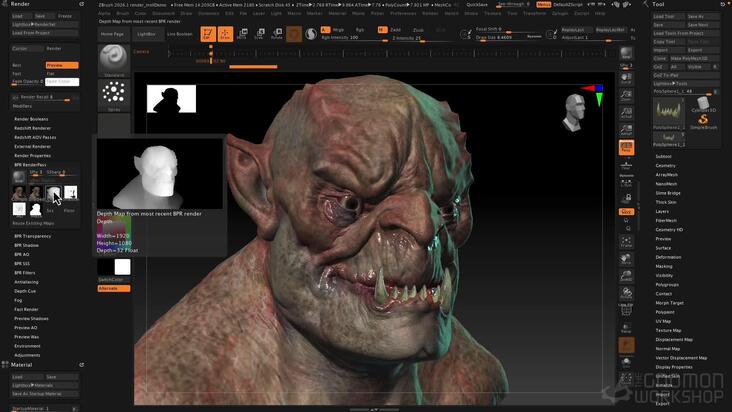This screenshot has height=412, width=732.
Task: Click the Depth render pass thumbnail
Action: (x=53, y=192)
